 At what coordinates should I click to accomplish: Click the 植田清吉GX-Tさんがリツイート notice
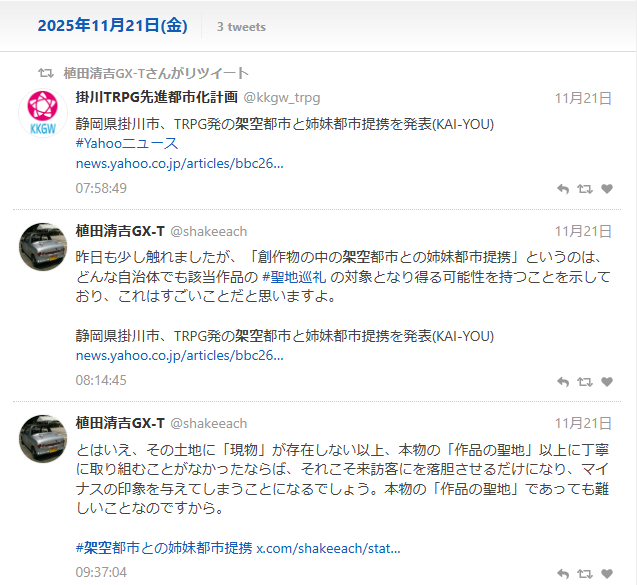(x=156, y=73)
